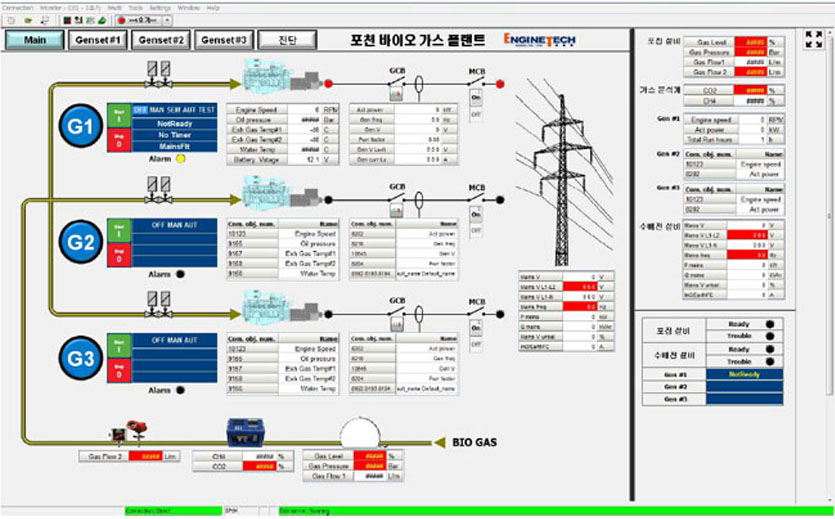835x519 pixels.
Task: Click the blue G2 circle badge
Action: pyautogui.click(x=80, y=242)
